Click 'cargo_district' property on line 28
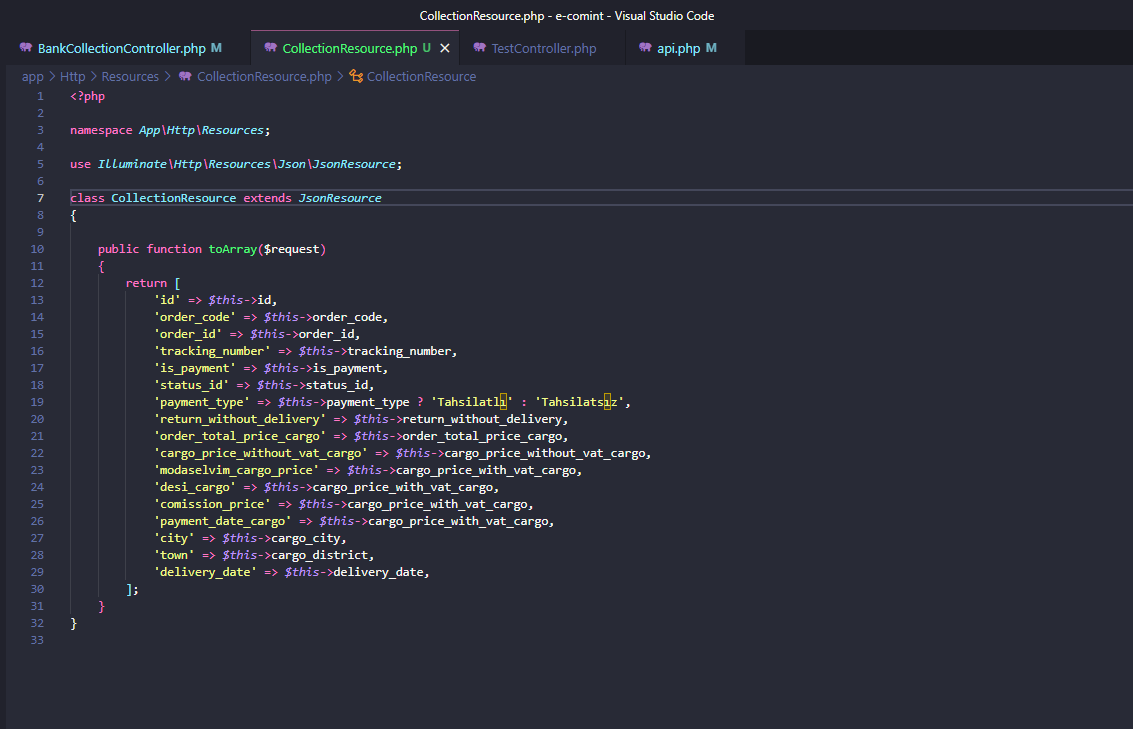Screen dimensions: 1133x729 (319, 555)
